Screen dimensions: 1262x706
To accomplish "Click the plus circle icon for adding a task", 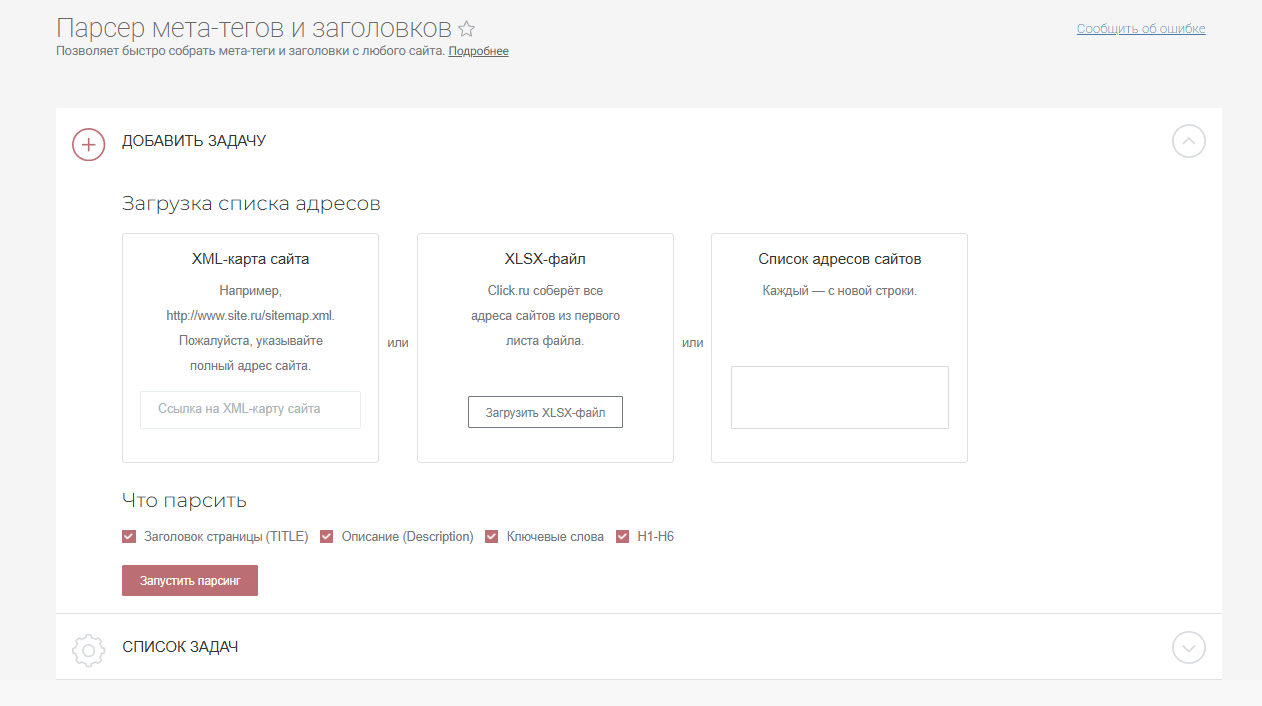I will [89, 144].
